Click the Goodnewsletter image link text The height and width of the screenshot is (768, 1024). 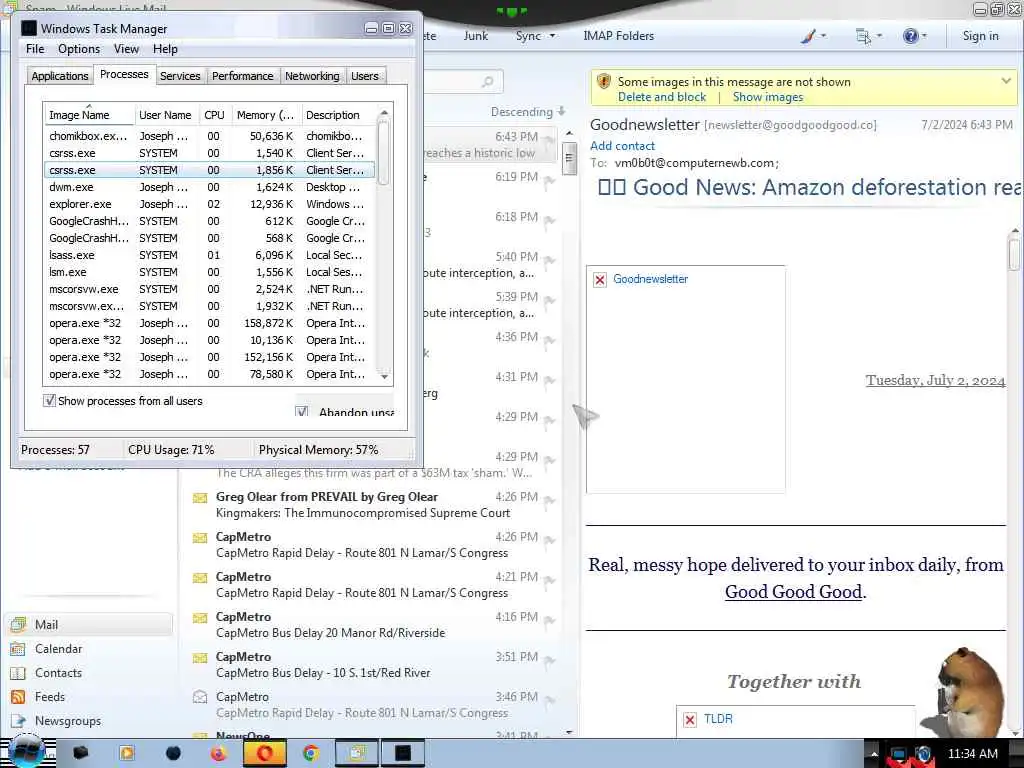click(650, 279)
